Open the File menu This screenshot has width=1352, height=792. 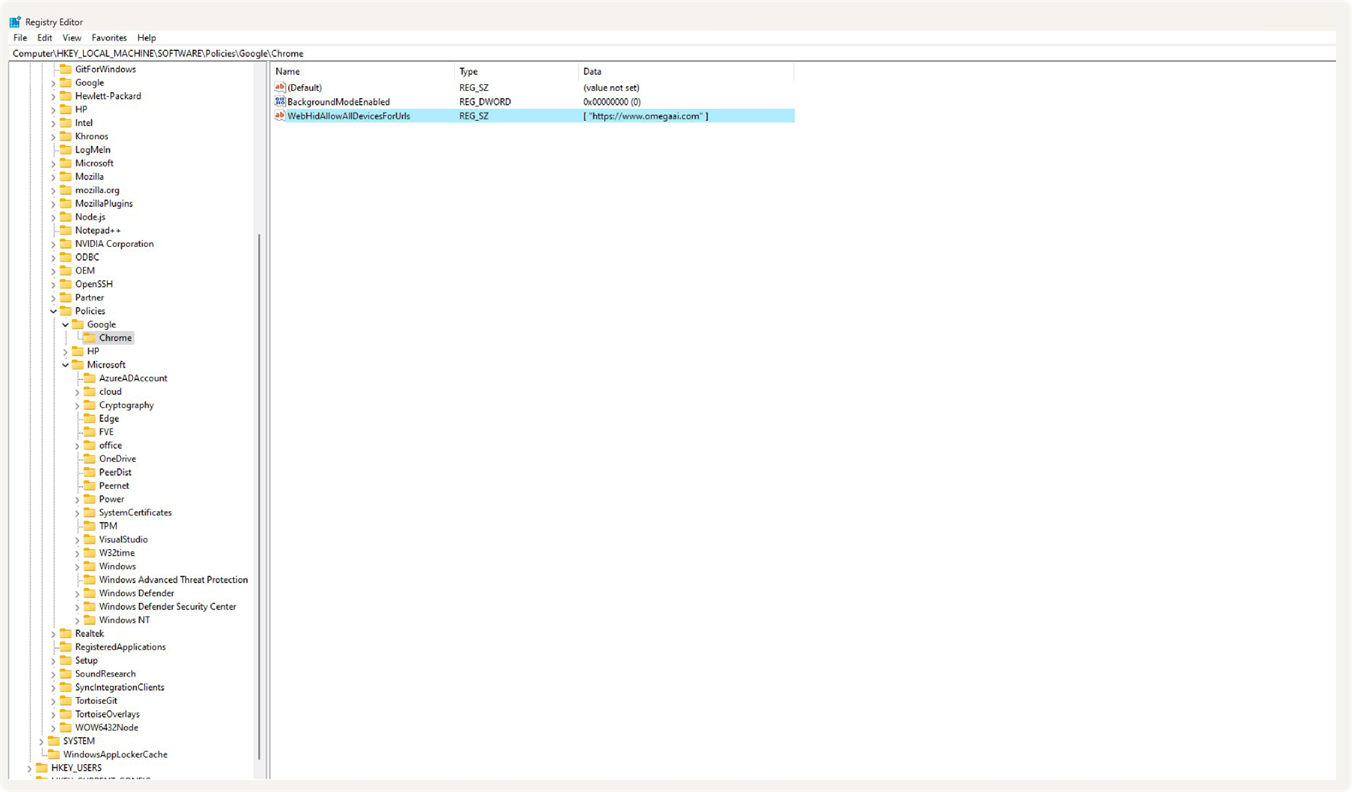(x=20, y=38)
